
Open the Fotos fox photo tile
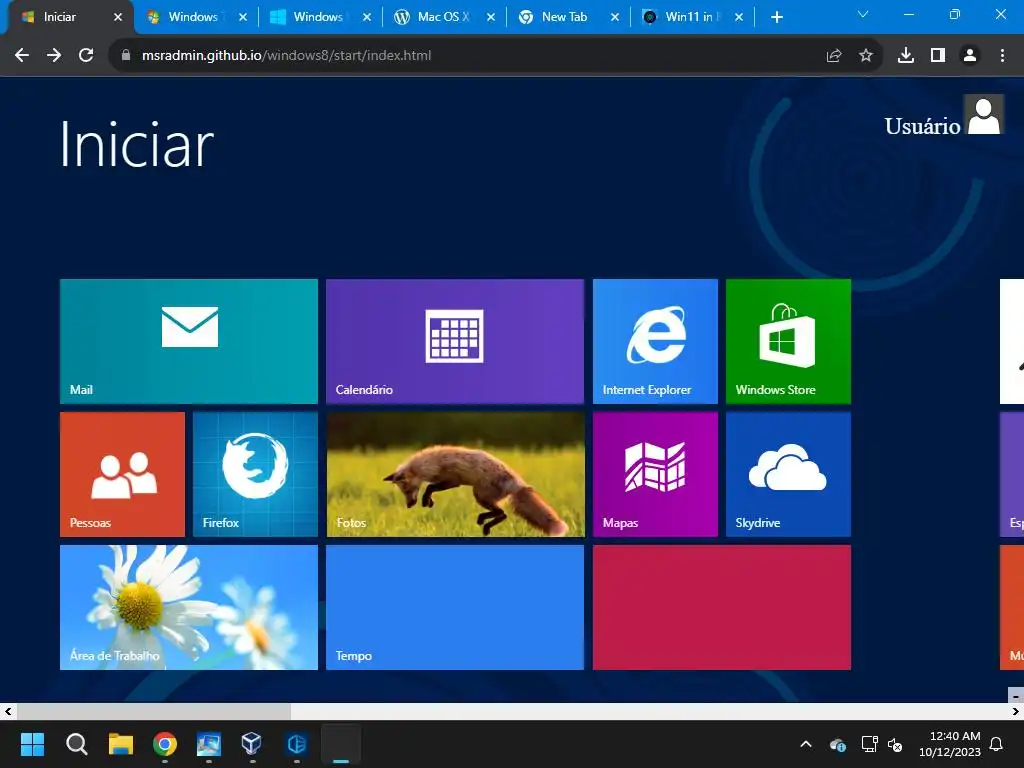coord(455,474)
